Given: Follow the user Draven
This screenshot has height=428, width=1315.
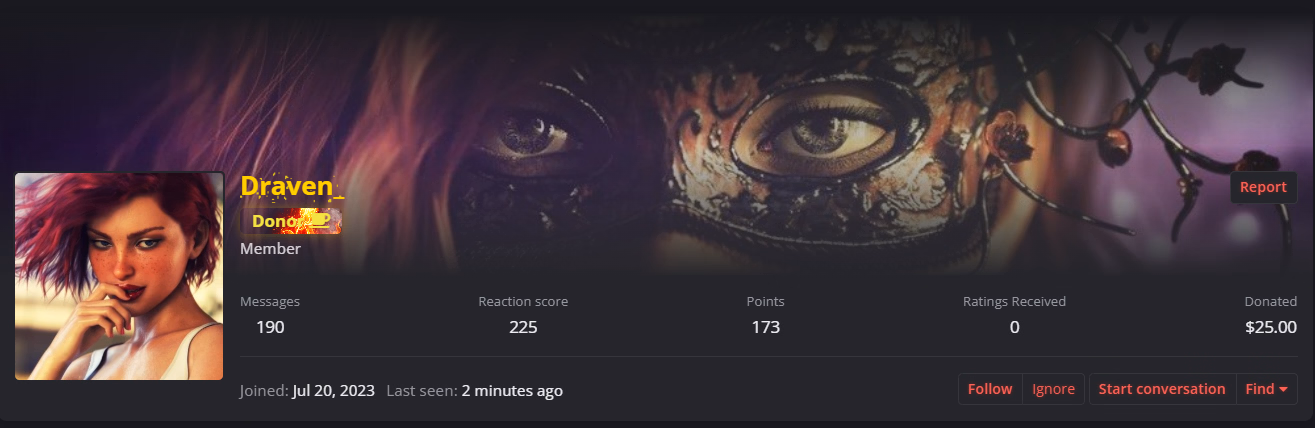Looking at the screenshot, I should click(990, 389).
